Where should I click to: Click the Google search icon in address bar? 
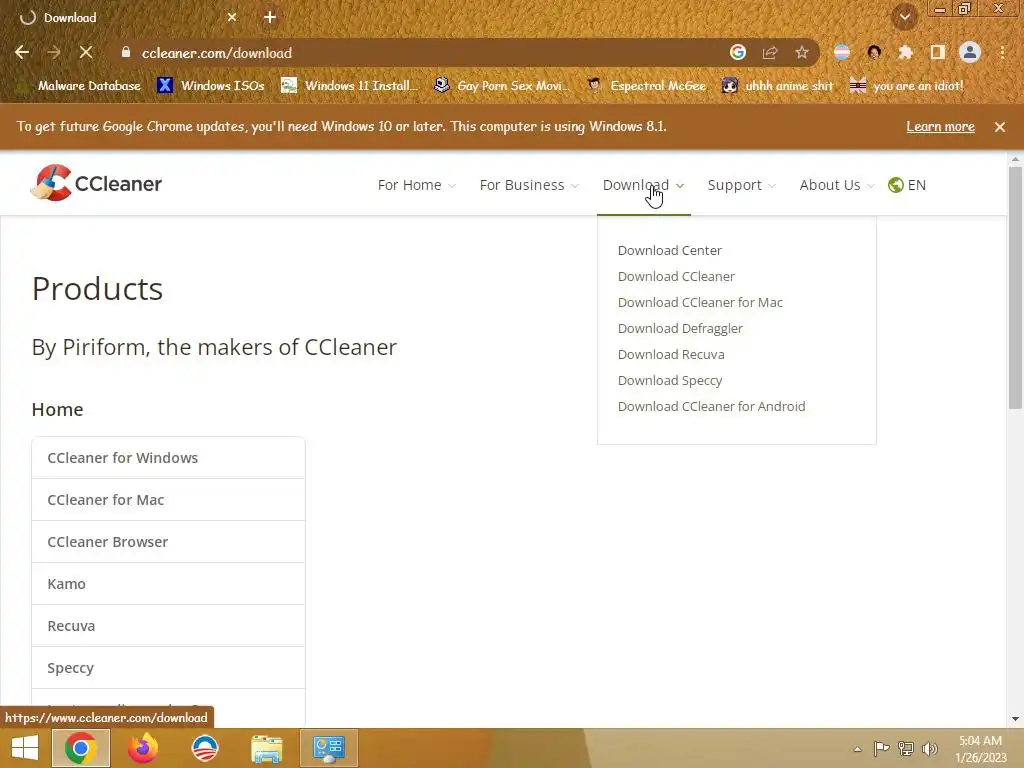click(x=738, y=53)
